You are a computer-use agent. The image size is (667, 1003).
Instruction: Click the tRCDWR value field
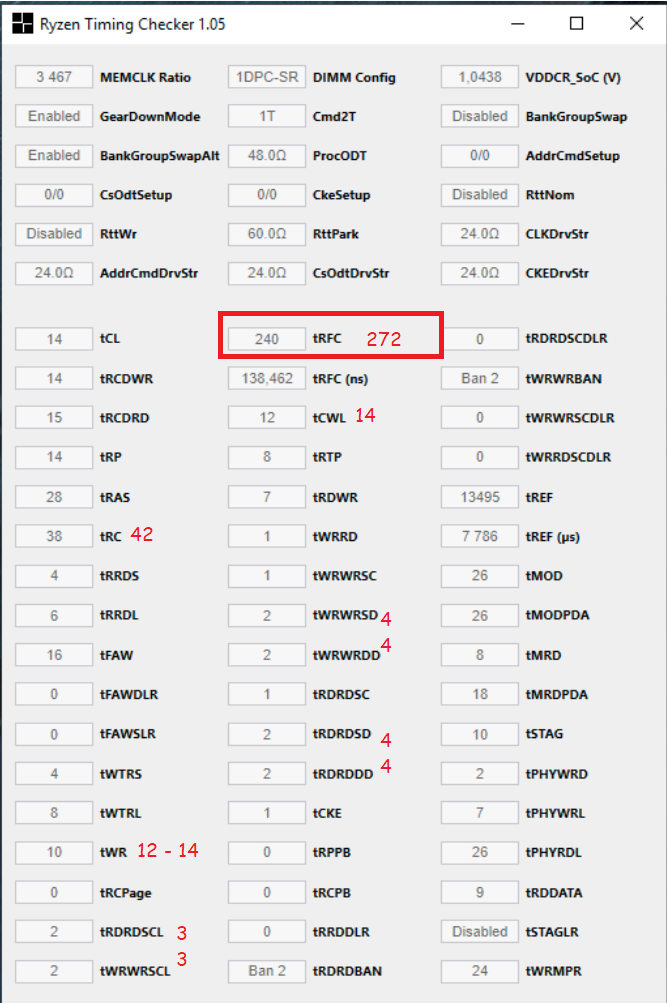(x=54, y=379)
